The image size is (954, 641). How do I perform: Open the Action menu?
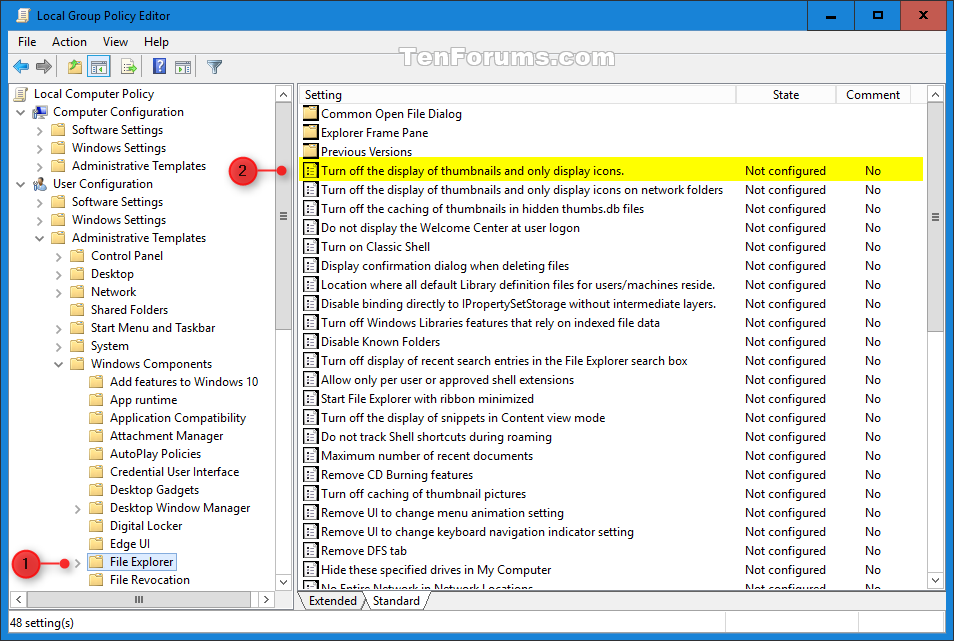coord(69,41)
